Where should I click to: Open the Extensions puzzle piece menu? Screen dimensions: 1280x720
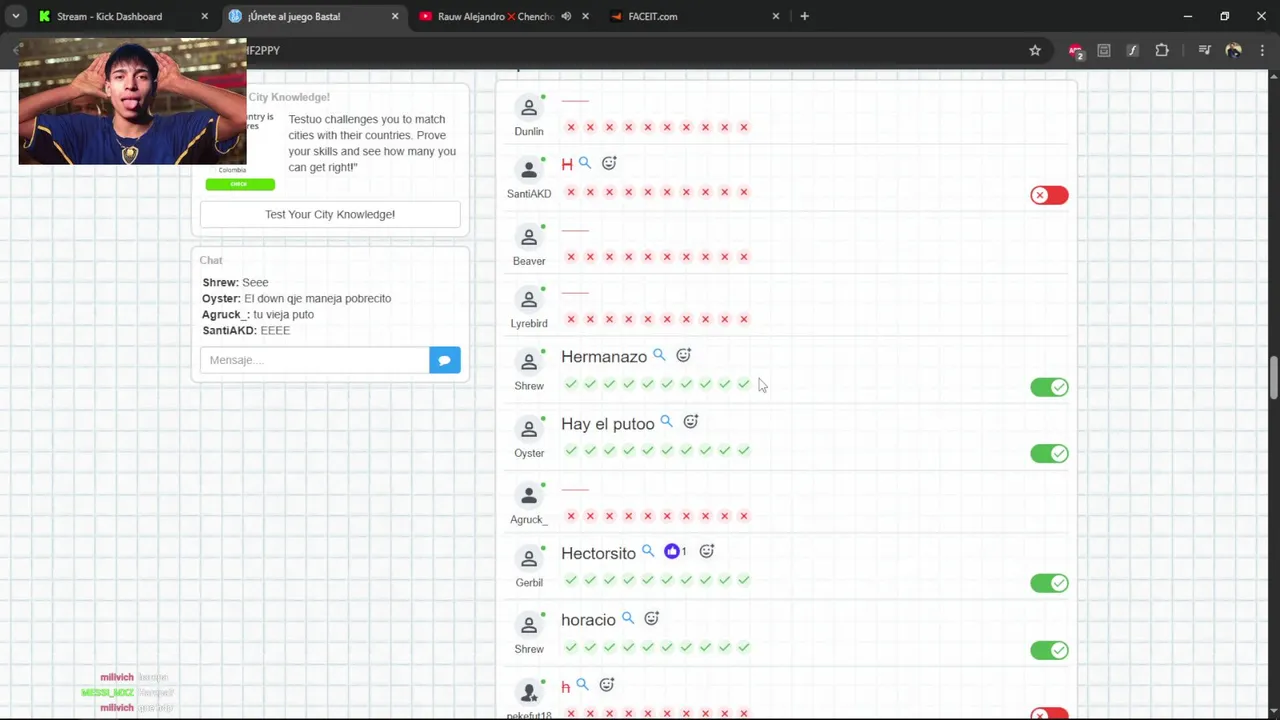[1162, 50]
